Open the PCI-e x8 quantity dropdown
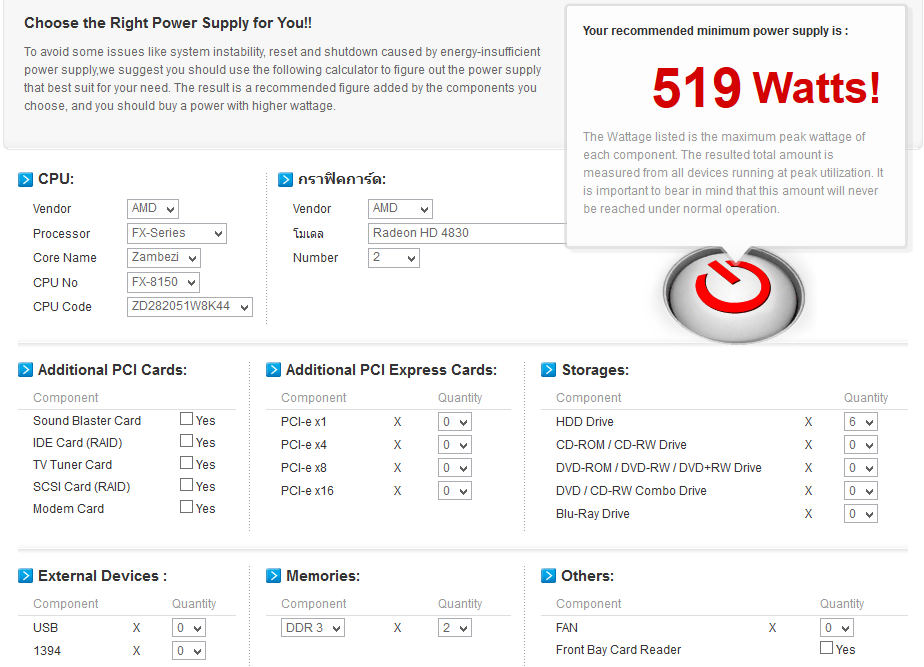924x667 pixels. tap(454, 468)
